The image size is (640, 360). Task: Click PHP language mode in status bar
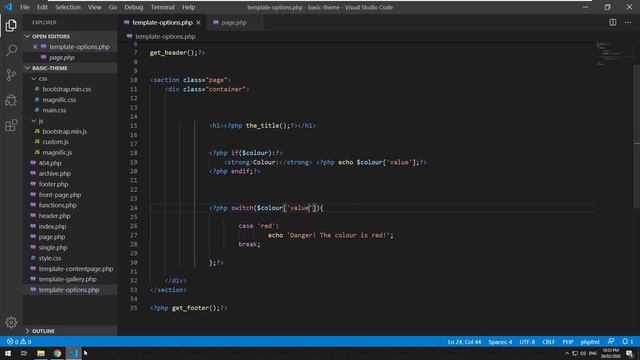568,342
